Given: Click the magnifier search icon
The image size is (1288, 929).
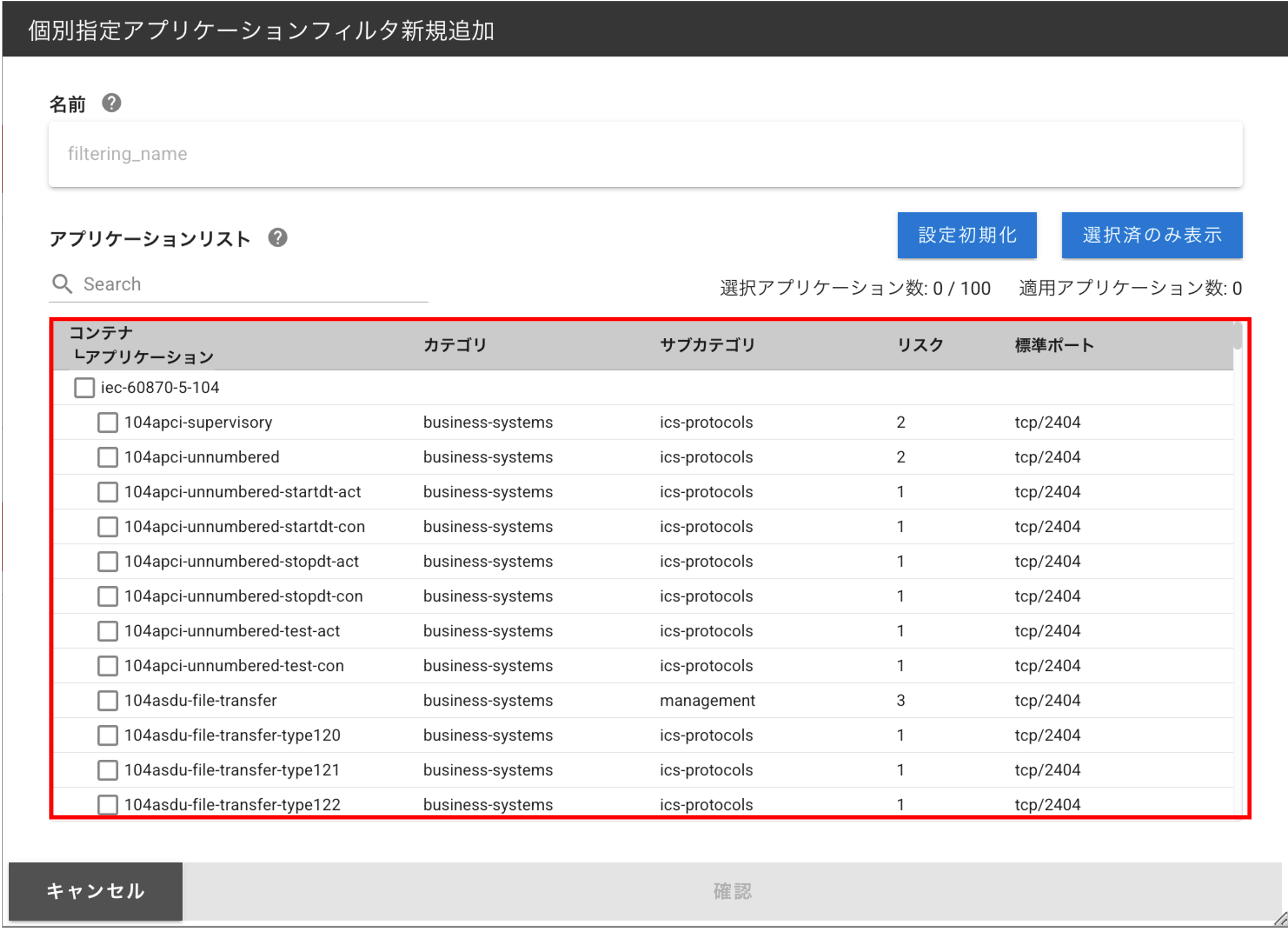Looking at the screenshot, I should pos(62,284).
